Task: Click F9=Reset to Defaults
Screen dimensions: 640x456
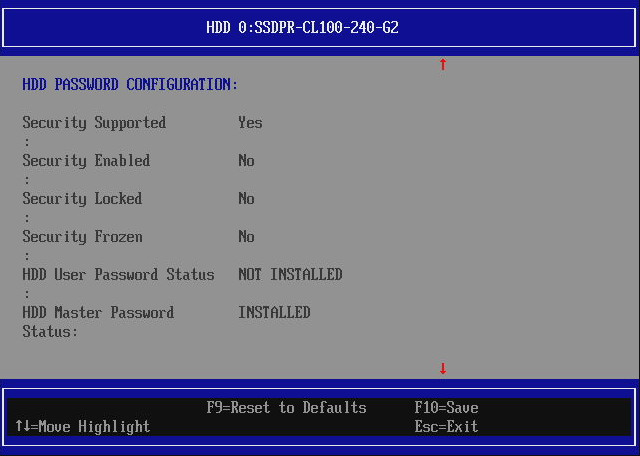Action: coord(286,407)
